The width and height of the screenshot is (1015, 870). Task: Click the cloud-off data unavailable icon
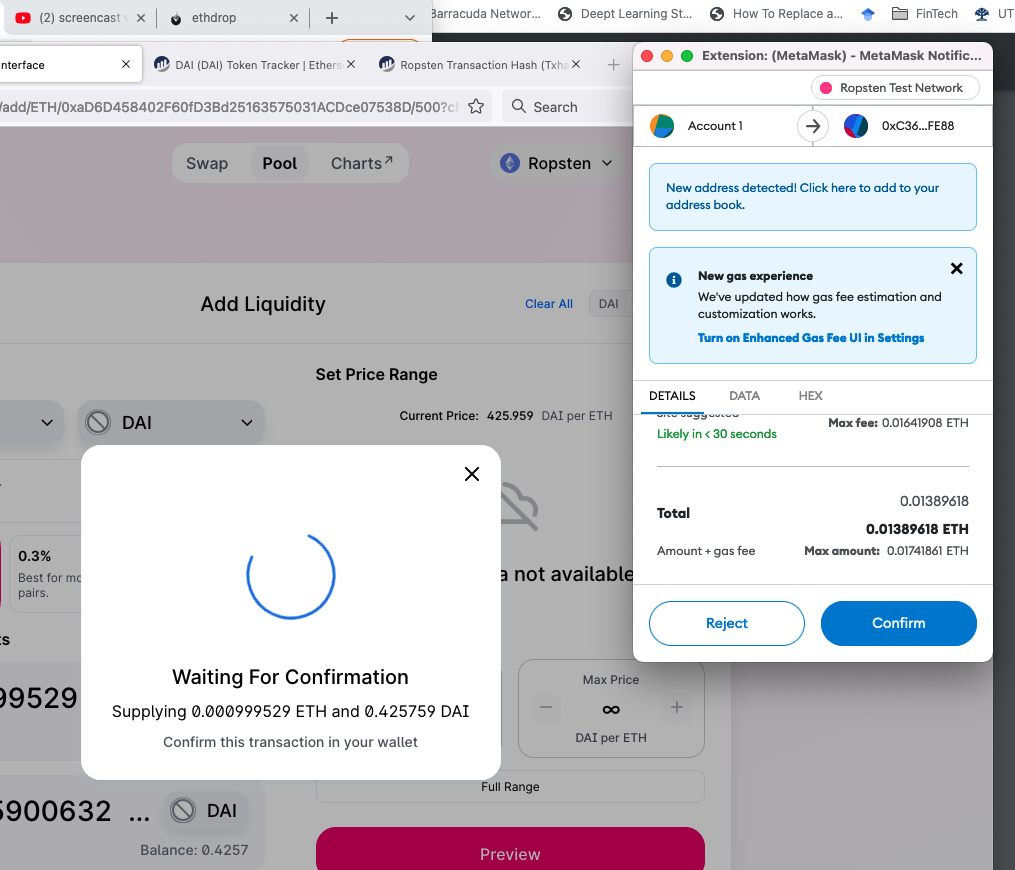point(520,506)
